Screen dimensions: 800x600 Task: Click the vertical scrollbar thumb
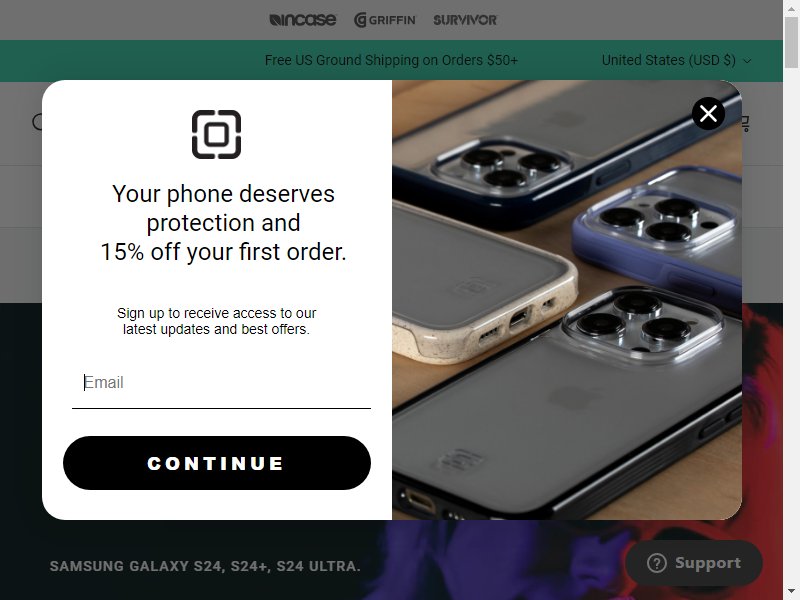tap(791, 42)
